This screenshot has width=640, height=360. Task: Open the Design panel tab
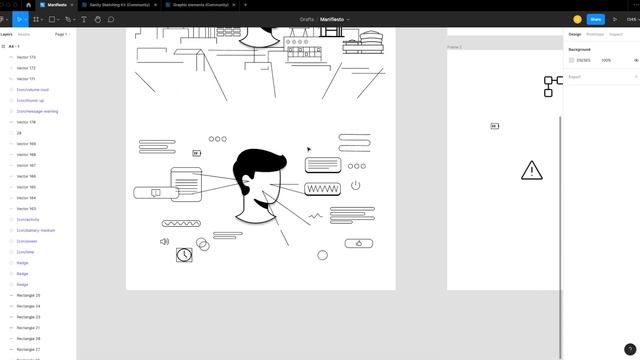pos(575,34)
